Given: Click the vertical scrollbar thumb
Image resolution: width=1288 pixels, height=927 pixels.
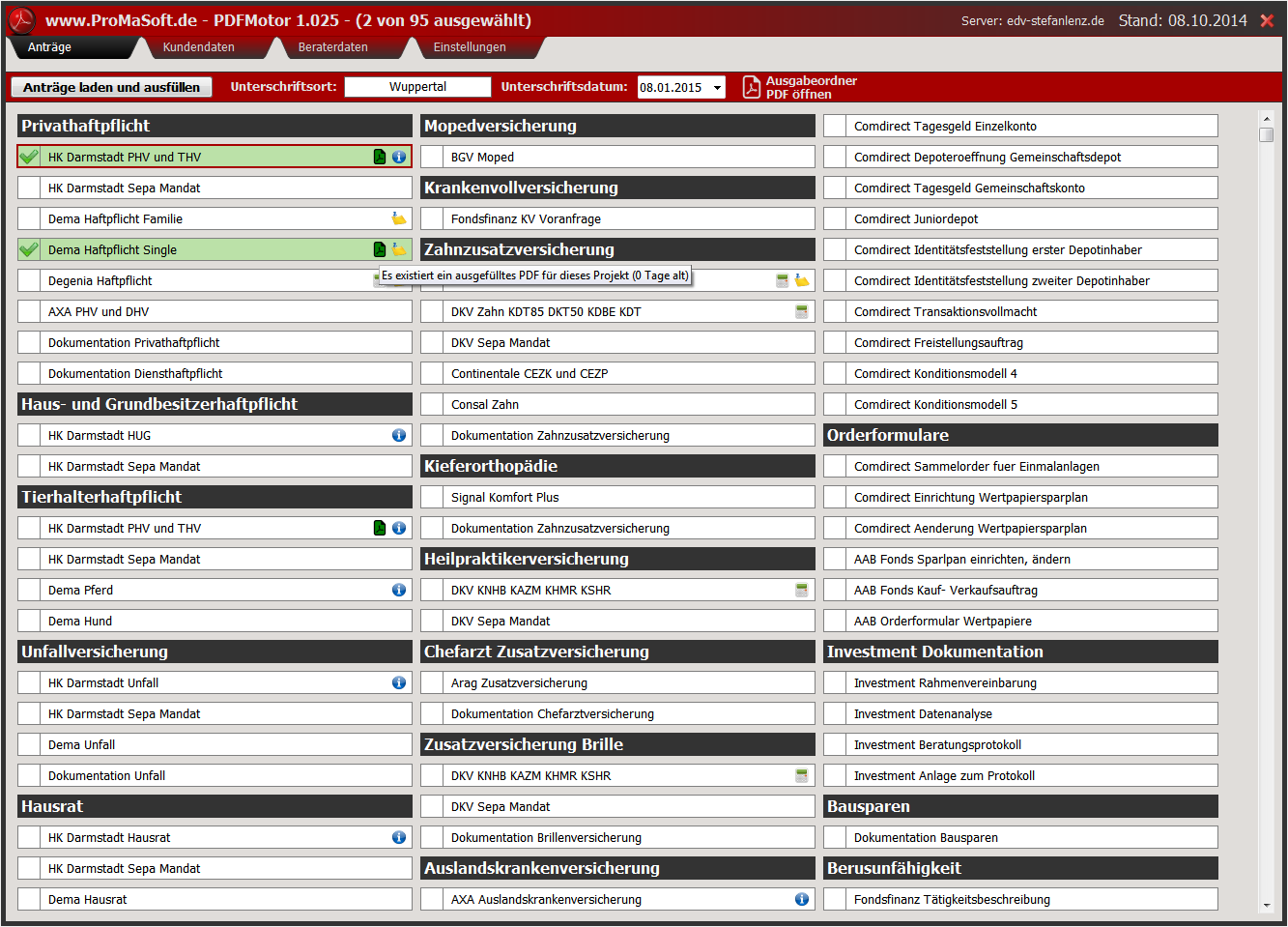Looking at the screenshot, I should pyautogui.click(x=1266, y=134).
